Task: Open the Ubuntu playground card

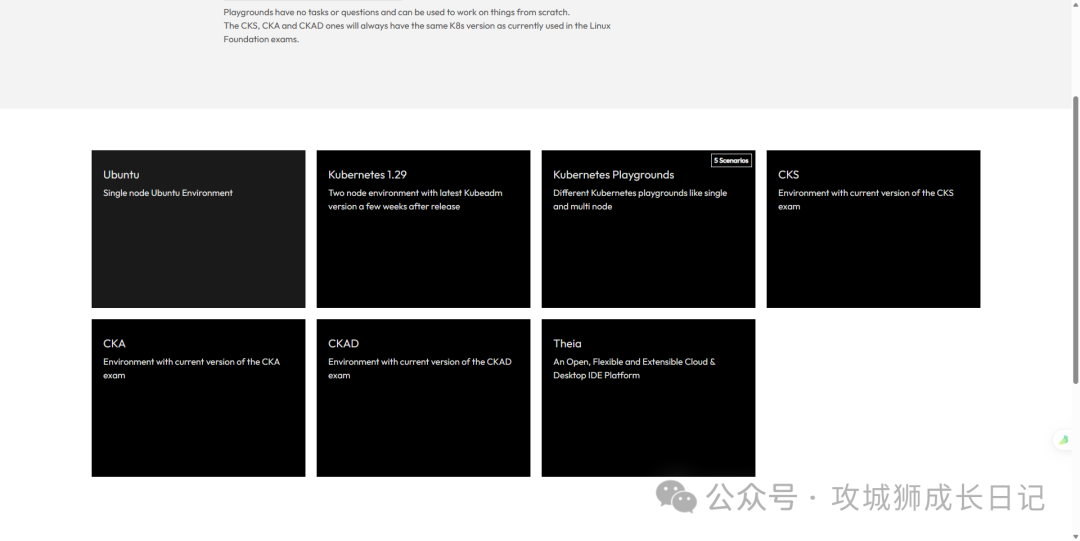Action: [x=198, y=229]
